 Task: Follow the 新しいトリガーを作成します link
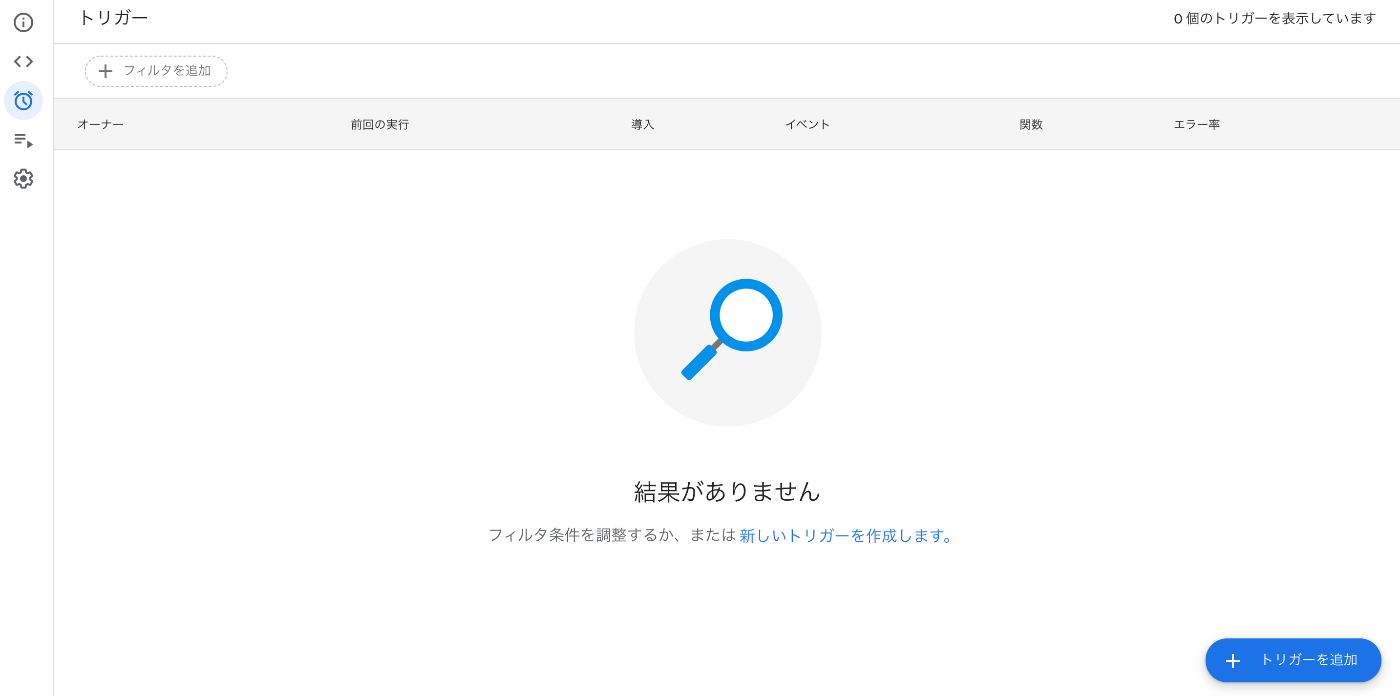tap(847, 535)
